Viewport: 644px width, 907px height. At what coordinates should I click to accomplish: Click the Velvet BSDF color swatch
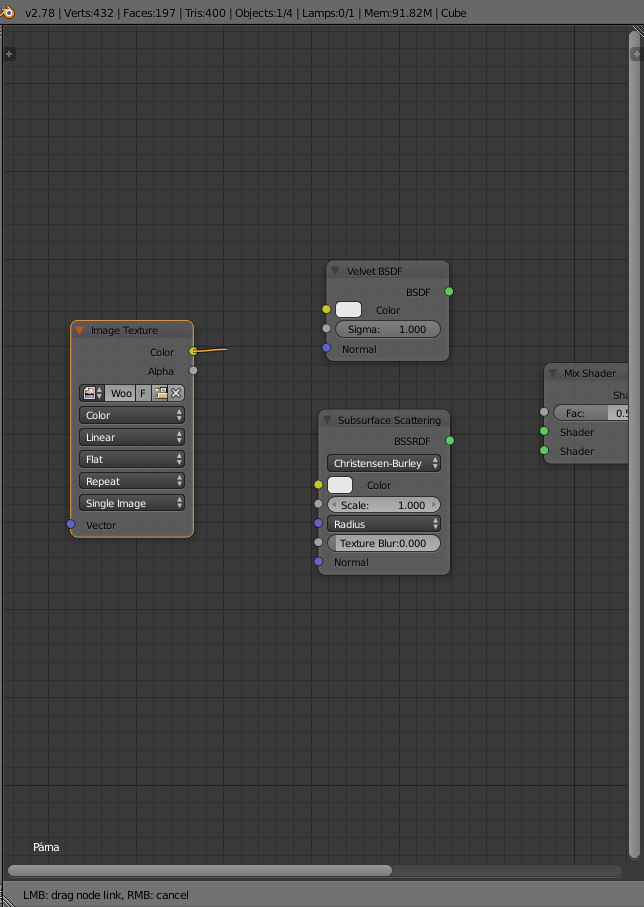[348, 310]
